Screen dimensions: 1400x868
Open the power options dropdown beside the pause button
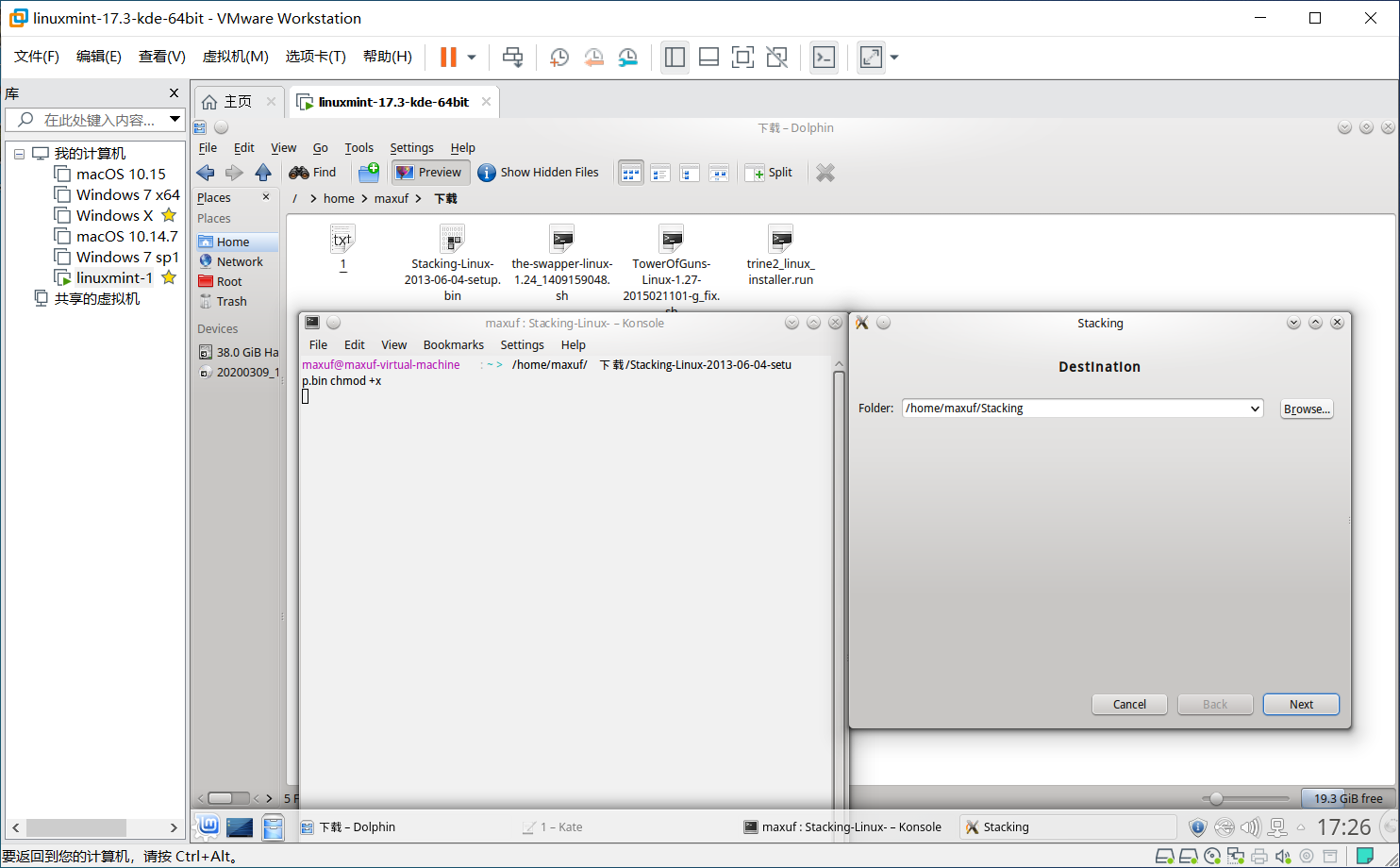tap(472, 58)
